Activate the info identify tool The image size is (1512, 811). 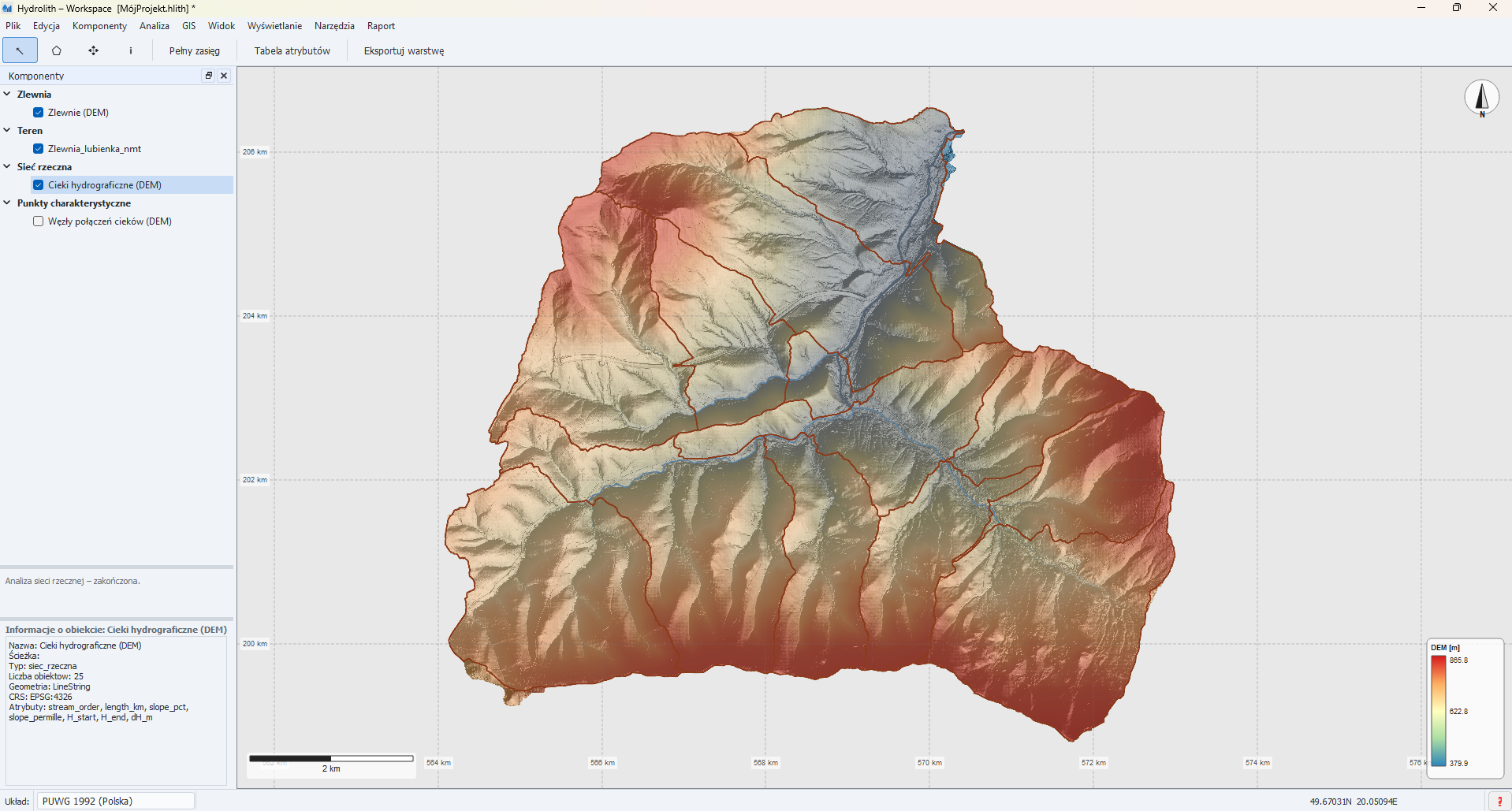coord(131,50)
